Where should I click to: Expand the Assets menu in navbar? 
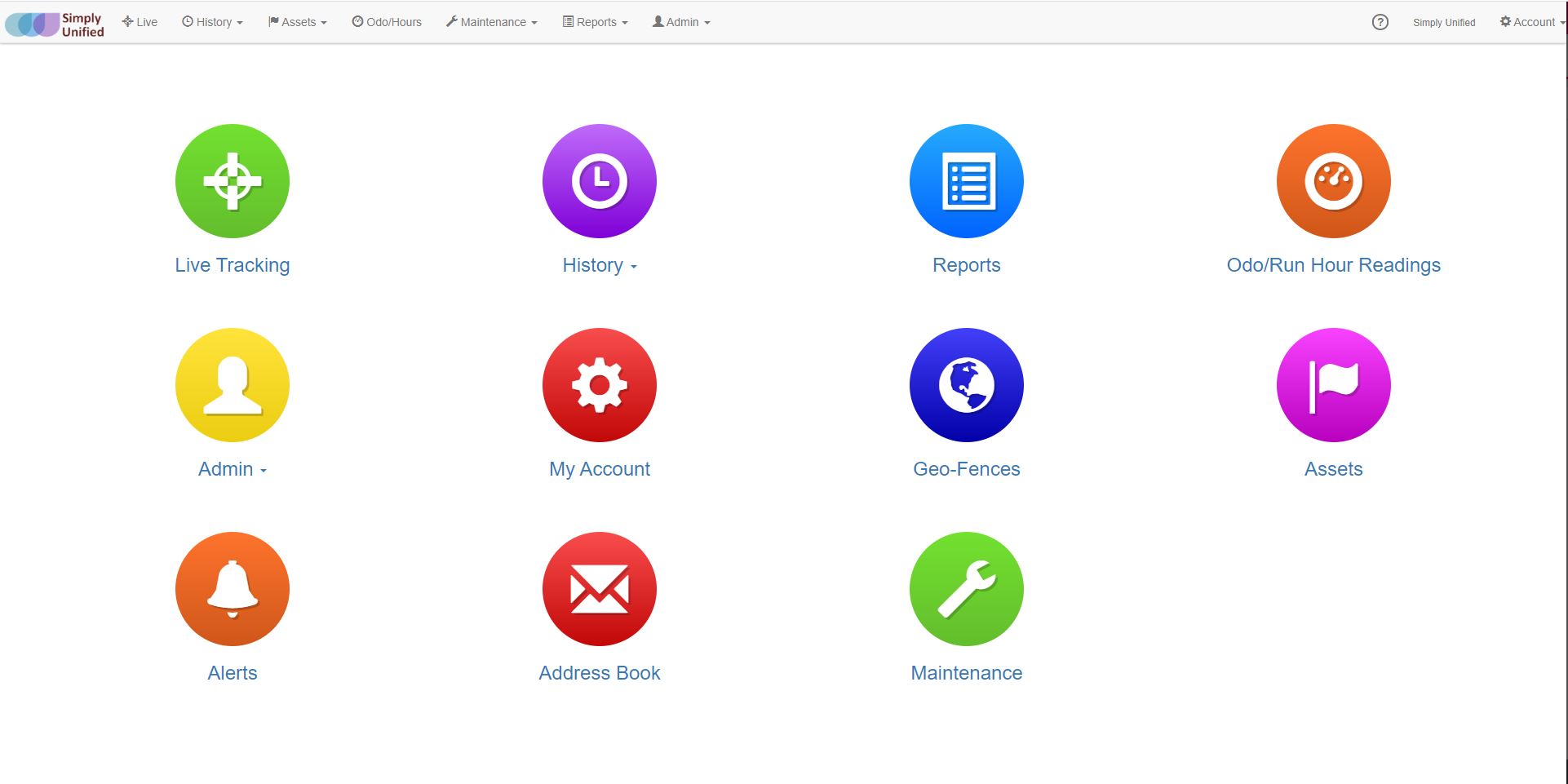(297, 22)
